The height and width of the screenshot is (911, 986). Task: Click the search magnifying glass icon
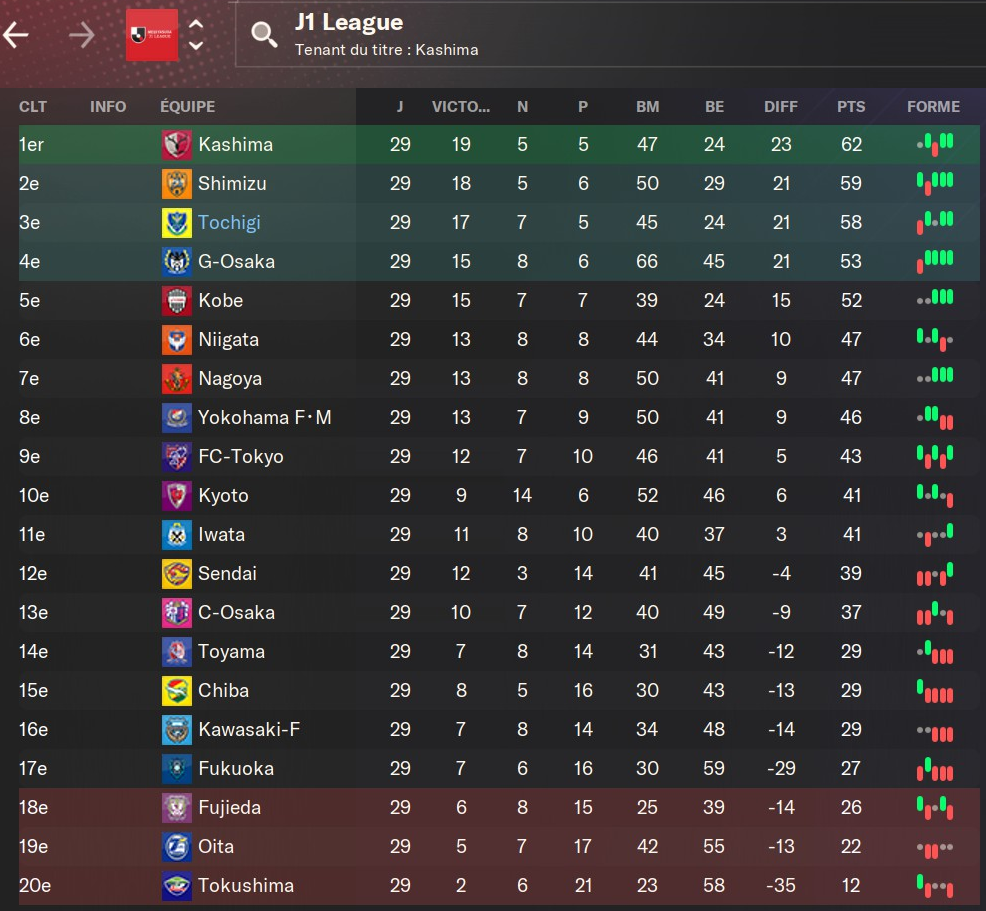point(264,35)
